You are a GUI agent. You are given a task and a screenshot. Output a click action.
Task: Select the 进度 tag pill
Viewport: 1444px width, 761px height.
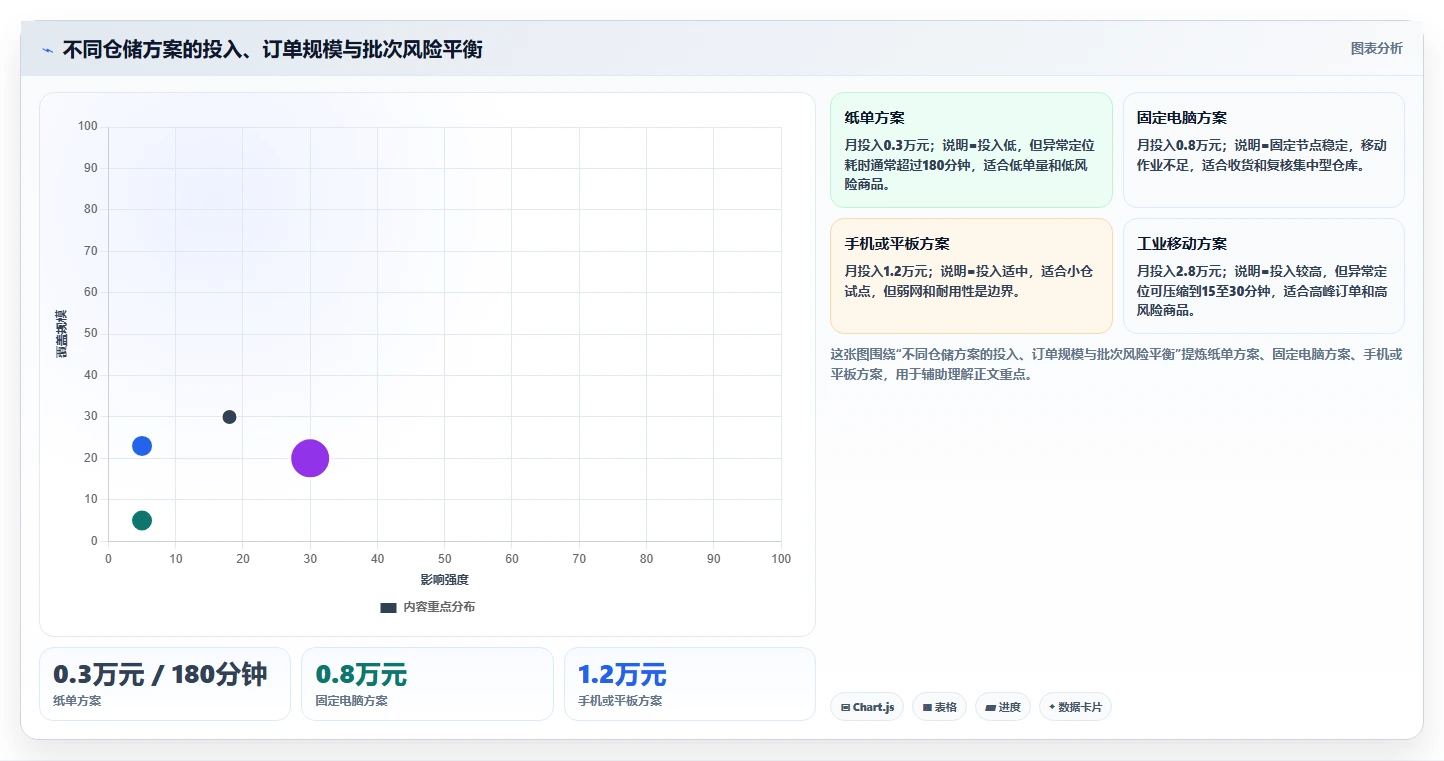(x=1002, y=707)
